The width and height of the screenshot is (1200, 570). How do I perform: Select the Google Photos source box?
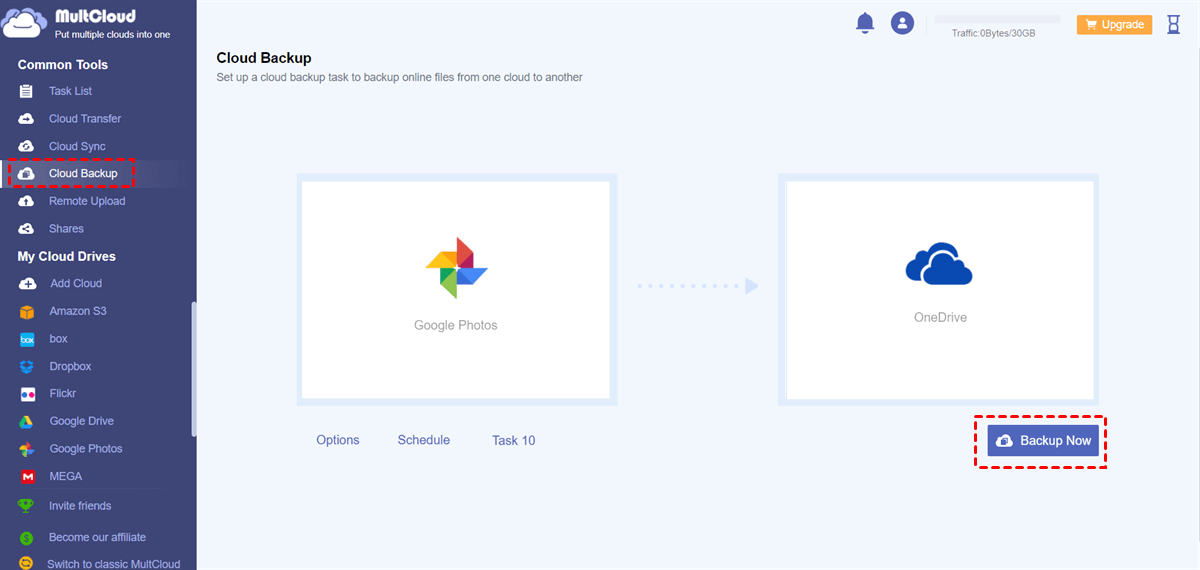[456, 289]
